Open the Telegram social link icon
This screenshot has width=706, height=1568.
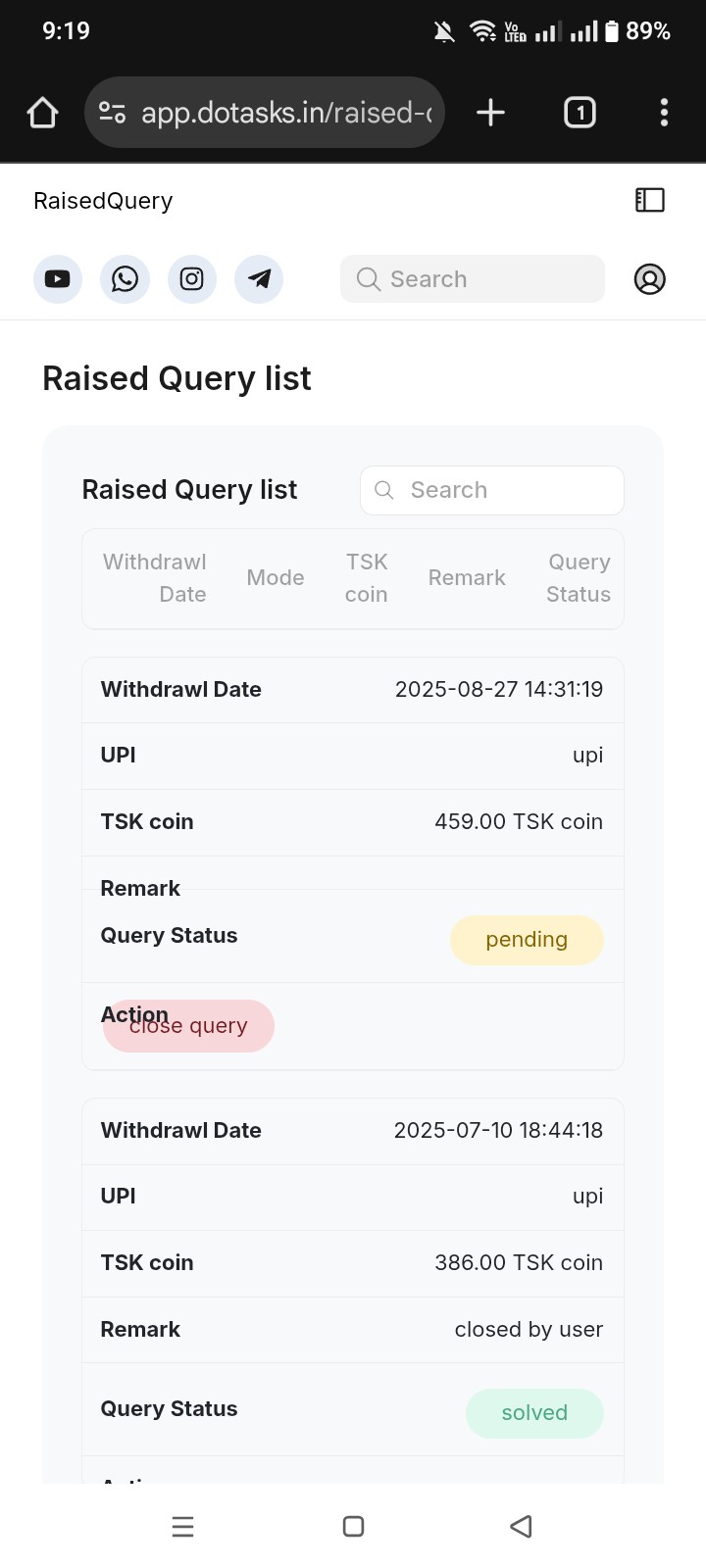[259, 279]
